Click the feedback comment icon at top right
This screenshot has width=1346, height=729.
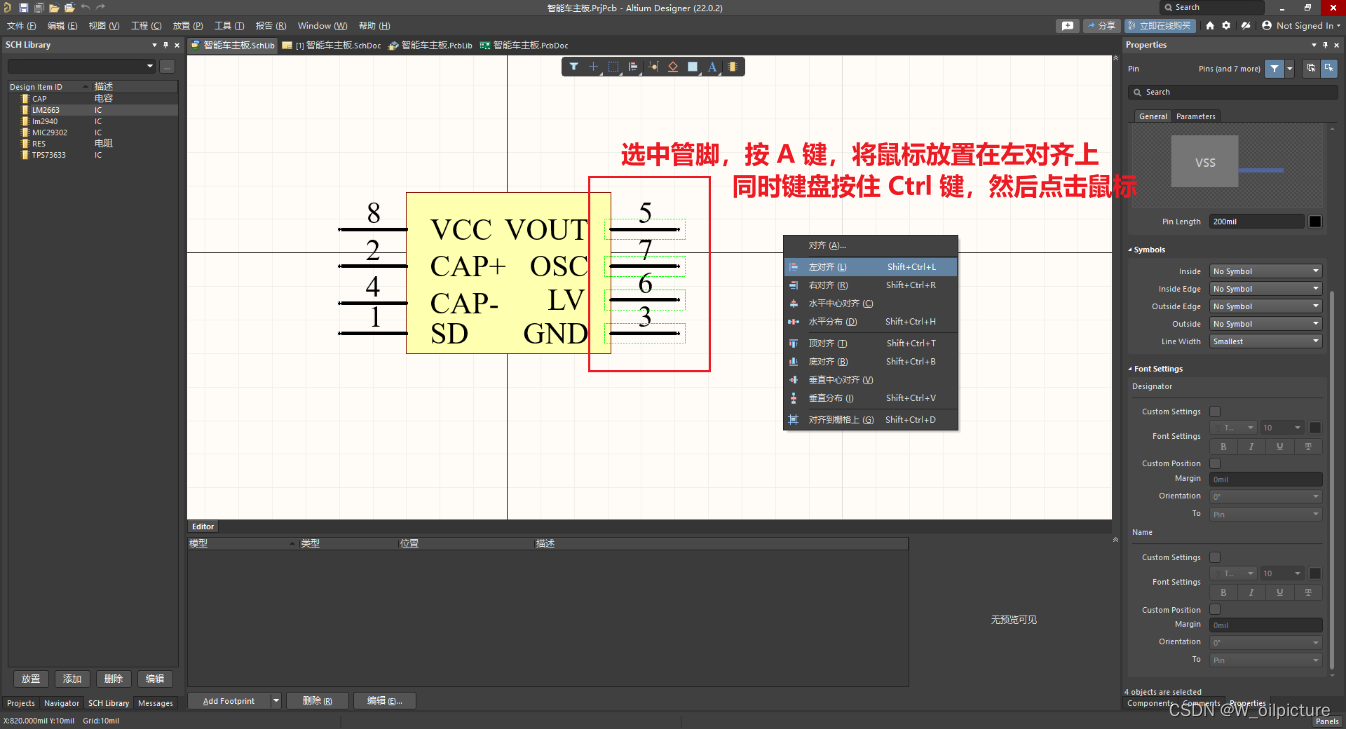[x=1068, y=25]
